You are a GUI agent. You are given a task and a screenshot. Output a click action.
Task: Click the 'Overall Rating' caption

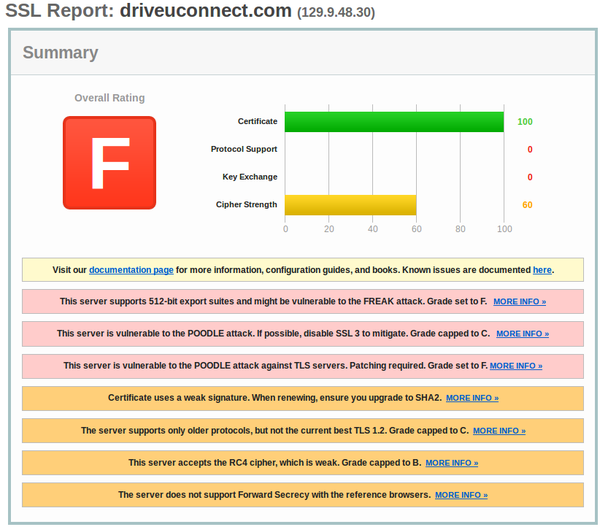coord(109,98)
